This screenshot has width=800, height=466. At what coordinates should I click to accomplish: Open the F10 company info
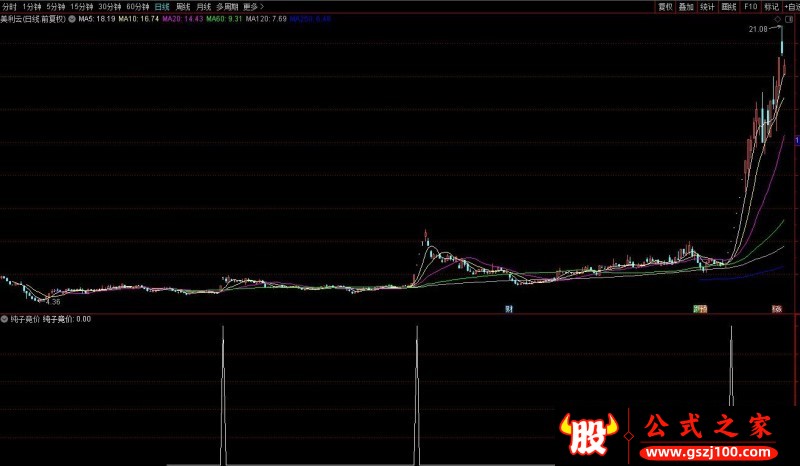pos(751,7)
